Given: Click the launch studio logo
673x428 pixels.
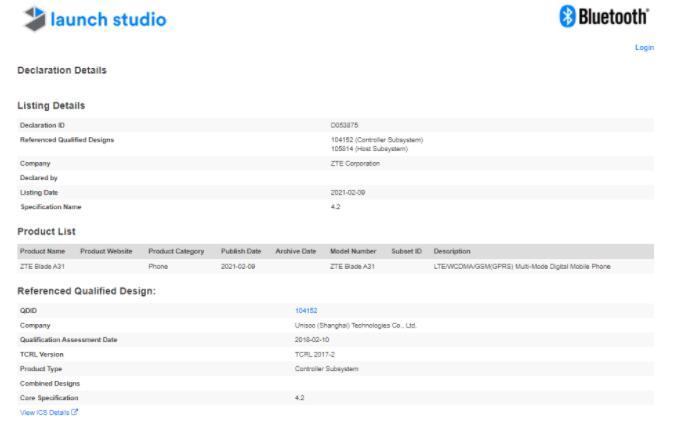Looking at the screenshot, I should 95,19.
